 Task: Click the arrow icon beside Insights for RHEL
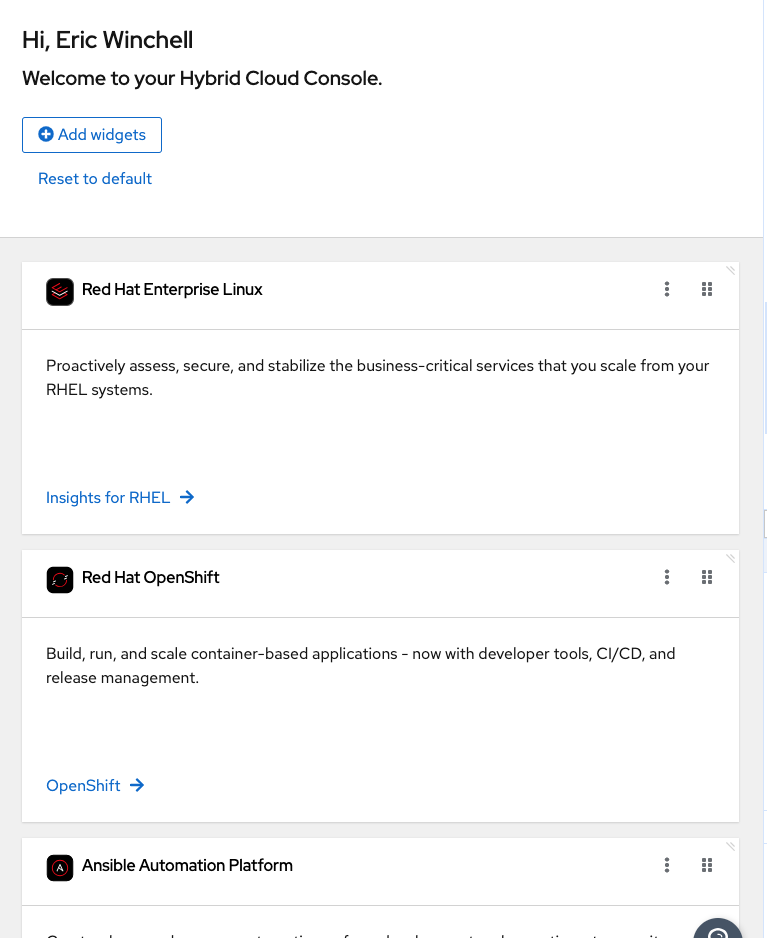[x=187, y=498]
